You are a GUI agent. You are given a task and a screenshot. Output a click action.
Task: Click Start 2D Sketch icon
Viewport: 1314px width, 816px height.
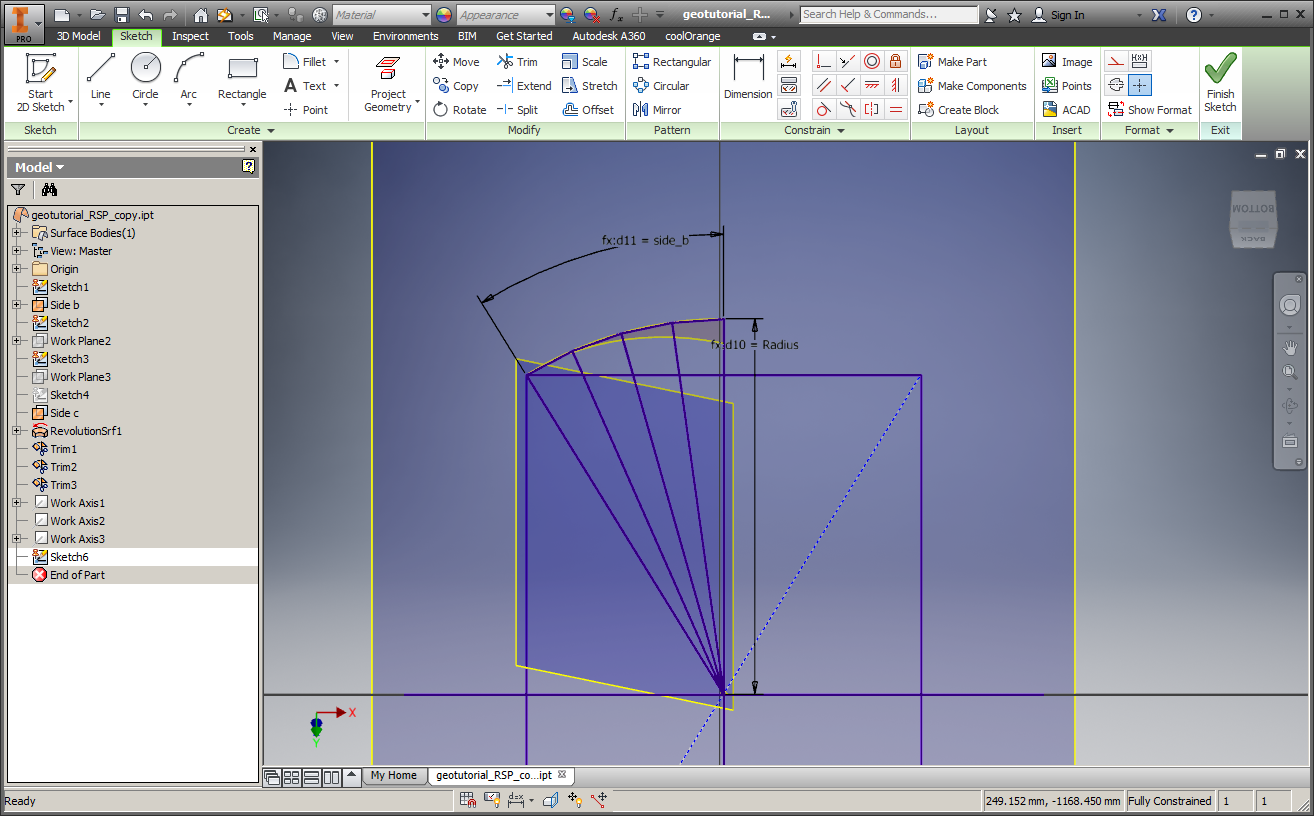click(40, 82)
